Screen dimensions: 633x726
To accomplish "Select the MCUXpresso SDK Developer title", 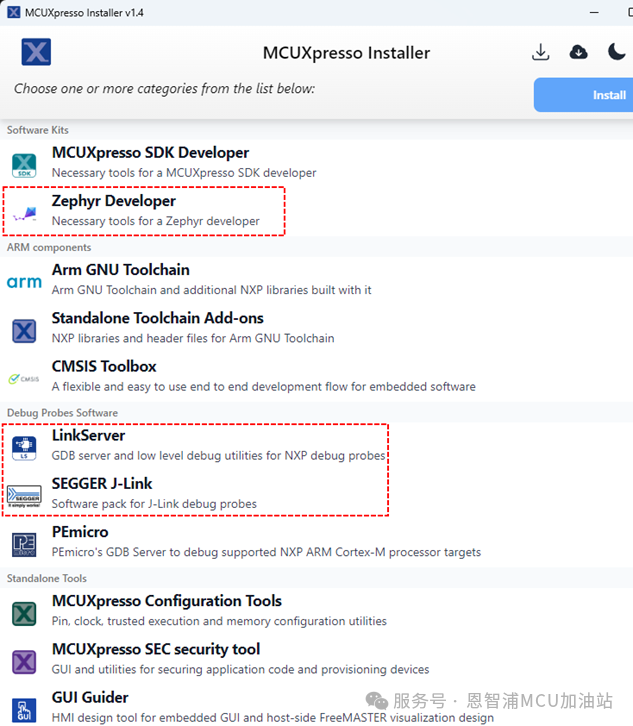I will click(150, 153).
